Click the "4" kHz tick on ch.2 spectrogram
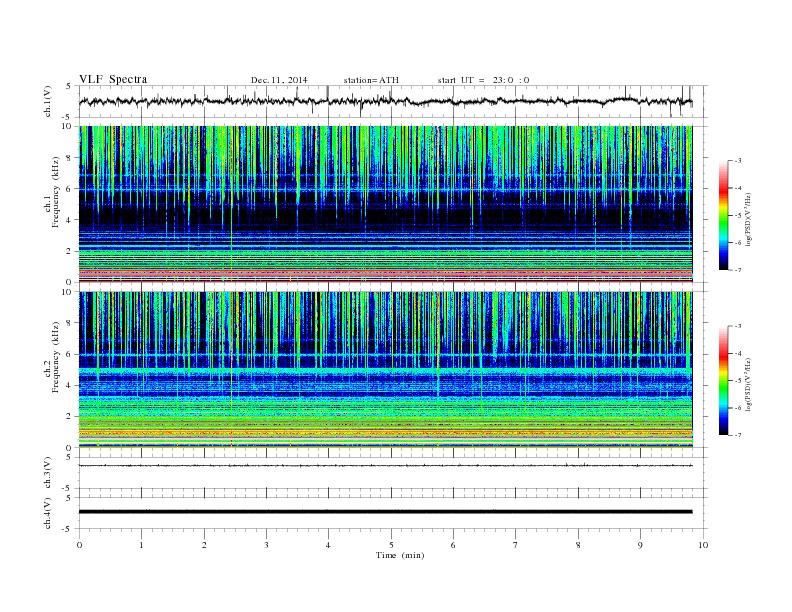This screenshot has height=612, width=792. click(69, 386)
